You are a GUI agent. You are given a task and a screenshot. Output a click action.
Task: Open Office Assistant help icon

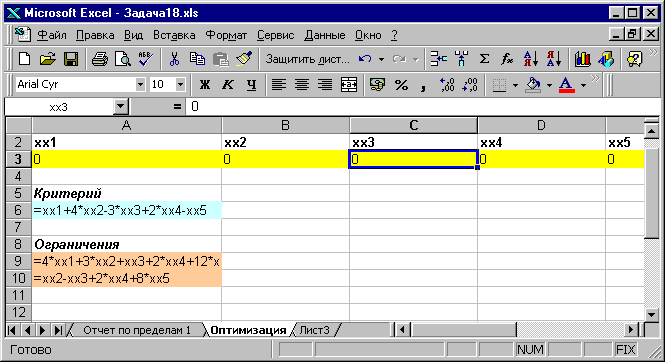click(634, 59)
